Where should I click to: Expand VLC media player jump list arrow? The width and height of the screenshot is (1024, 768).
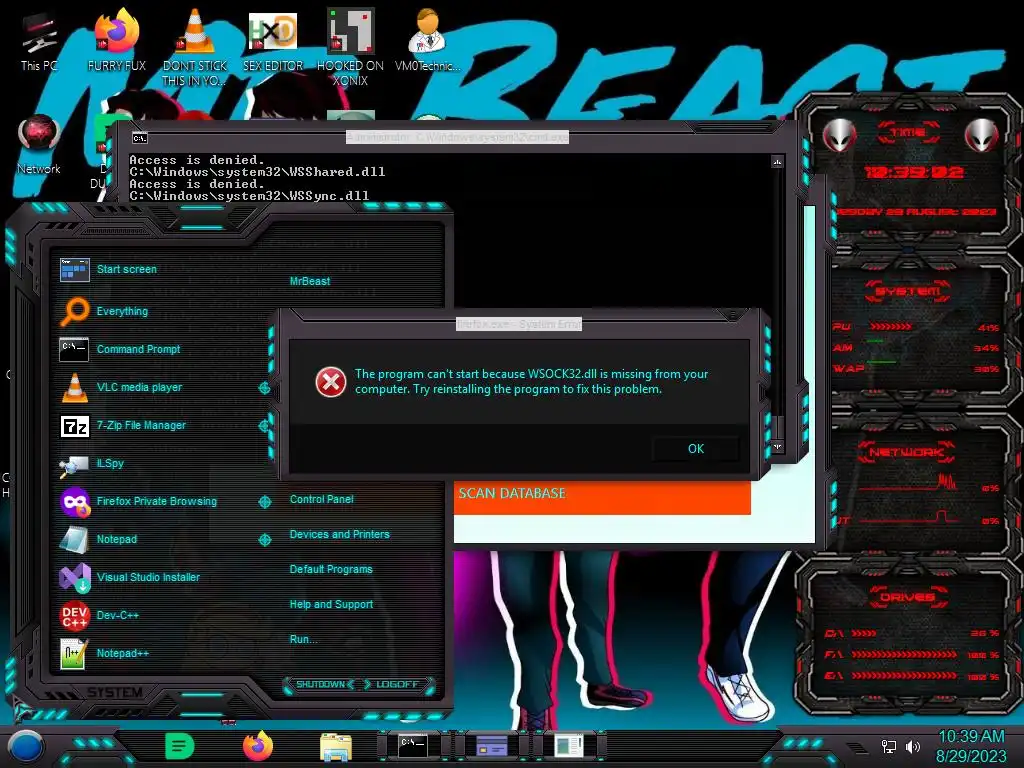coord(264,388)
